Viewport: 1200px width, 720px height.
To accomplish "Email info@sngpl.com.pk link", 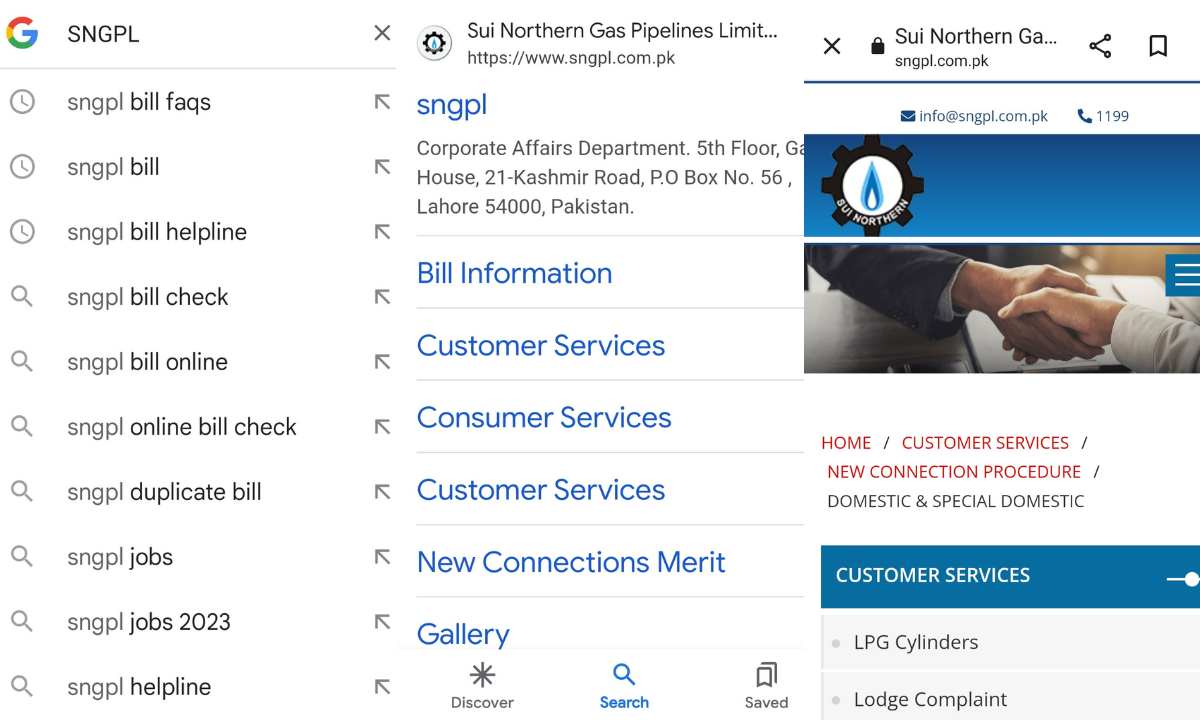I will tap(974, 116).
